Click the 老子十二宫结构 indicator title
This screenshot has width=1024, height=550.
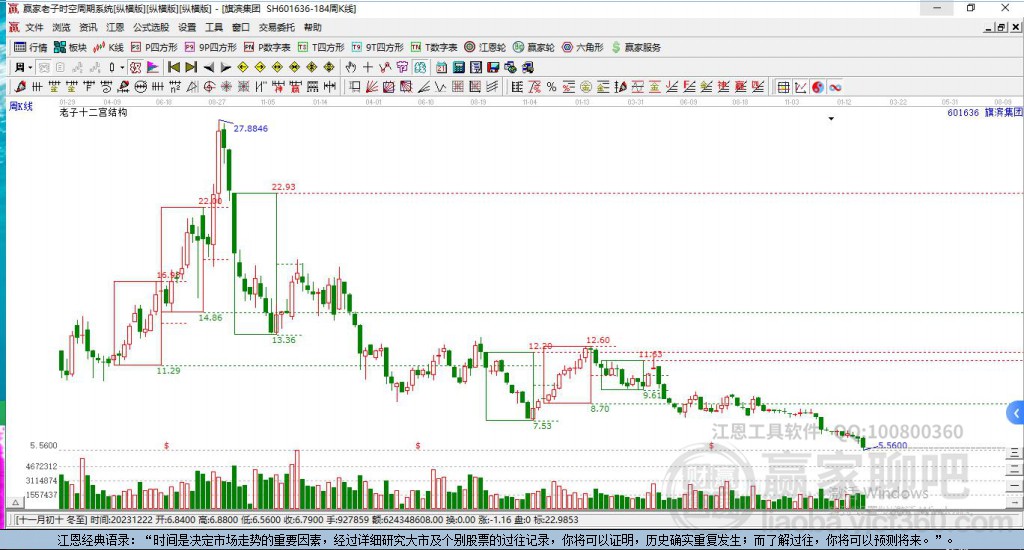pos(93,112)
